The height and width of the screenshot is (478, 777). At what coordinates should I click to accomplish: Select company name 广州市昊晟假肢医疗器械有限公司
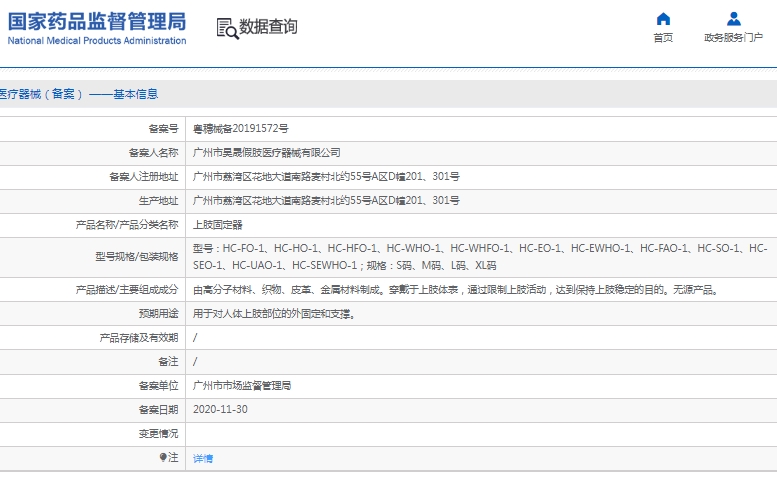267,153
